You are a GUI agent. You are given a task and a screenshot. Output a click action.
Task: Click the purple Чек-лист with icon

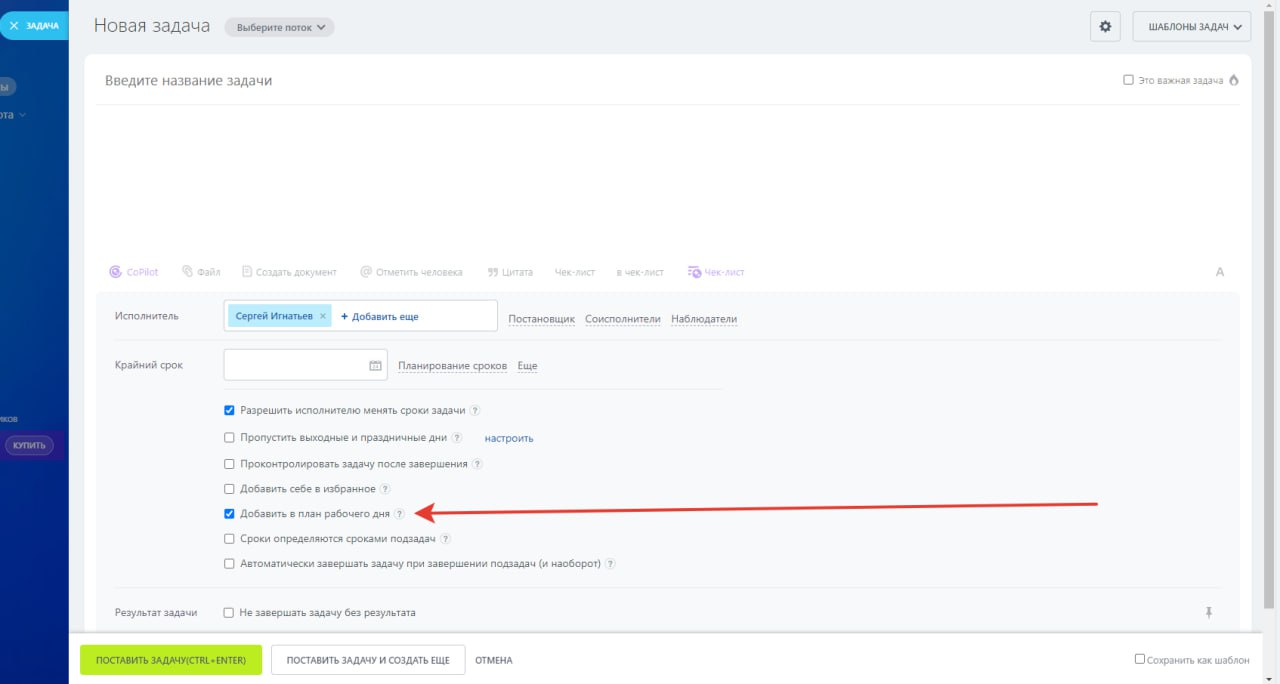click(x=716, y=272)
